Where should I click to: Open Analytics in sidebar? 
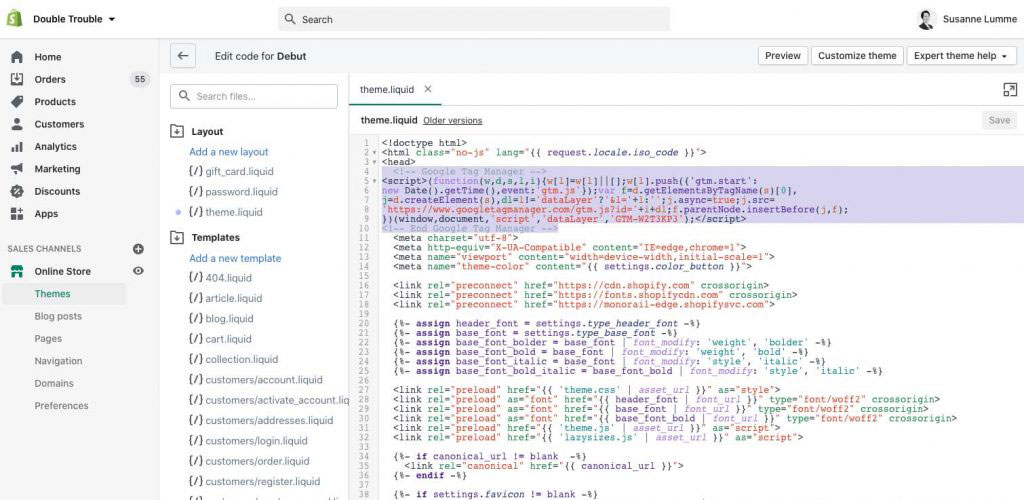coord(56,147)
